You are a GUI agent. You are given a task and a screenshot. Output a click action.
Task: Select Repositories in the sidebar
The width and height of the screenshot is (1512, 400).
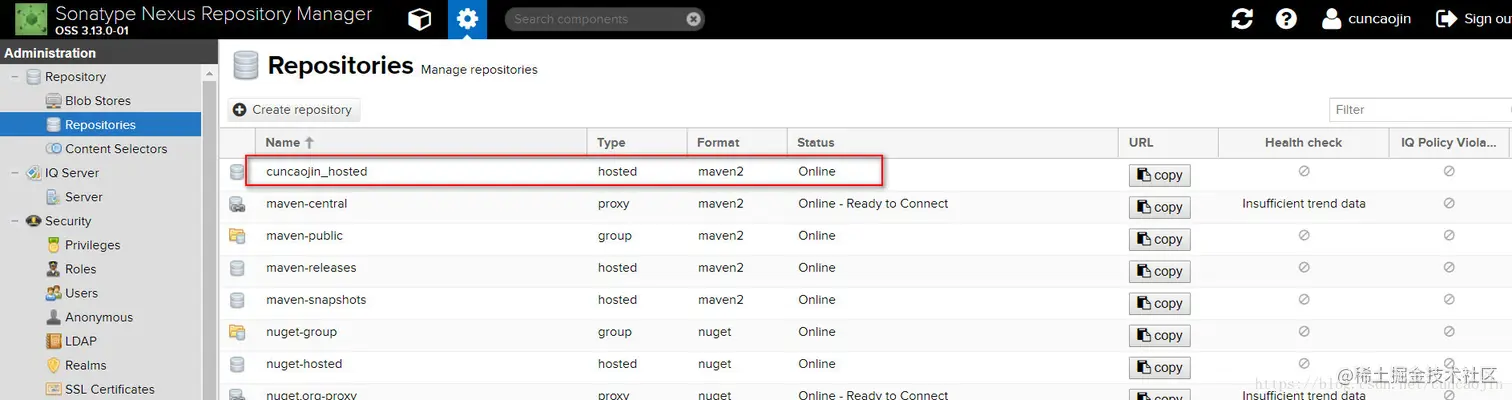[x=100, y=125]
